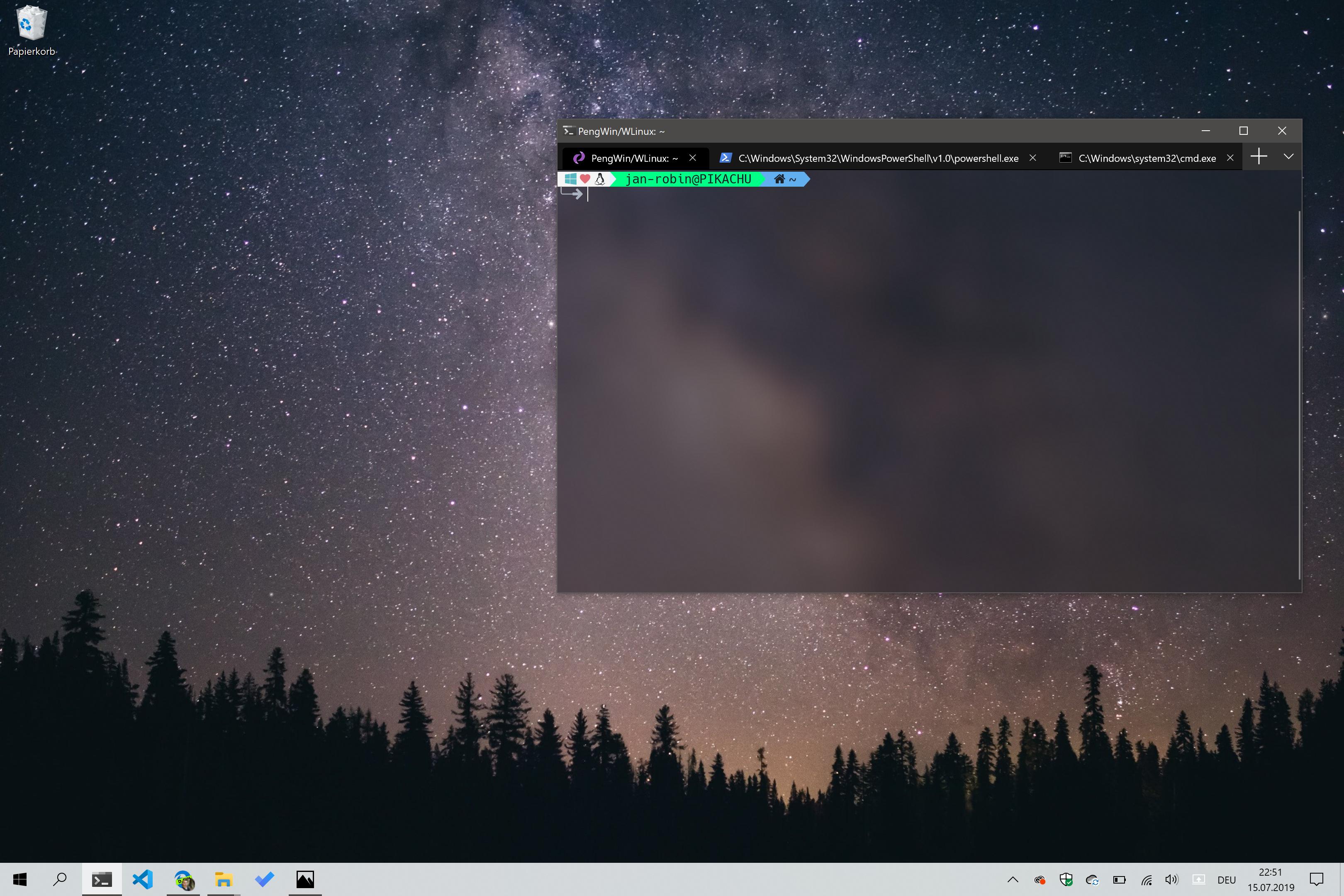Click the taskbar search magnifier icon
1344x896 pixels.
pyautogui.click(x=60, y=879)
